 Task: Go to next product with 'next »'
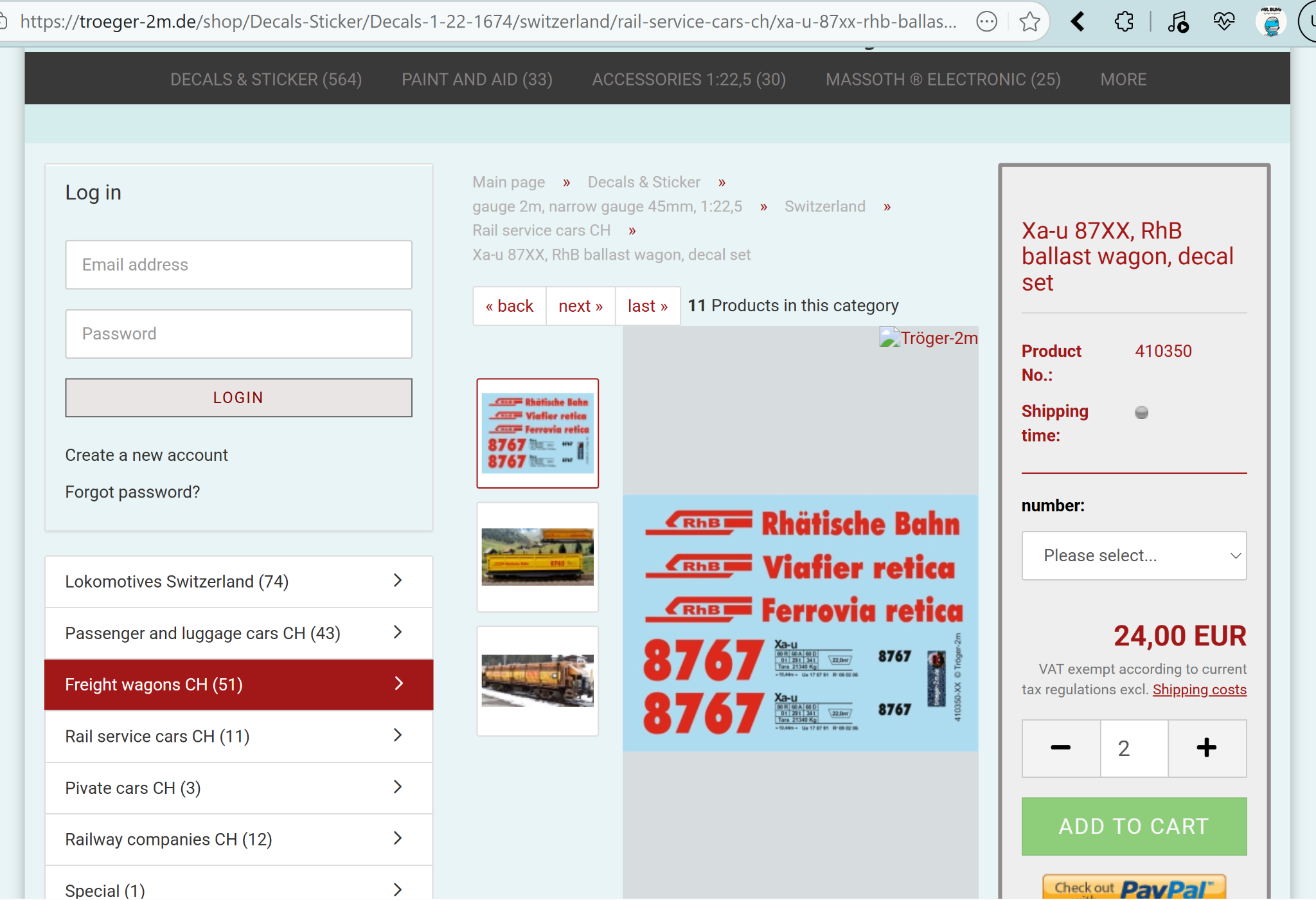point(580,306)
